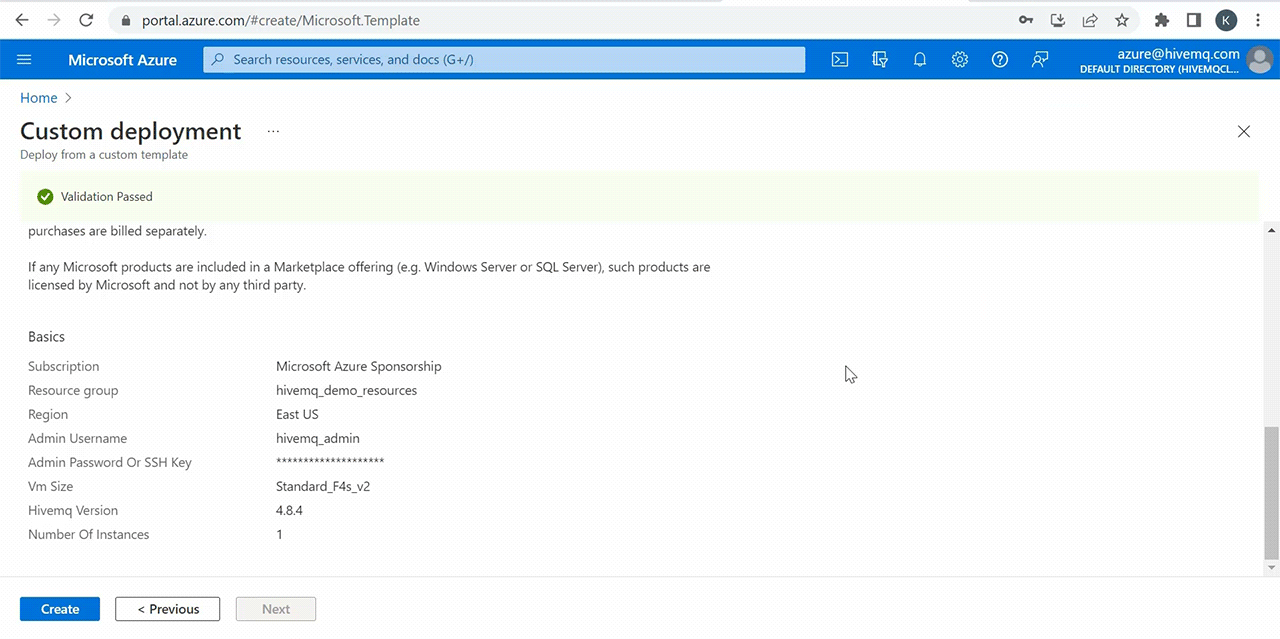Go back in Chrome browser
The width and height of the screenshot is (1280, 639).
click(22, 20)
